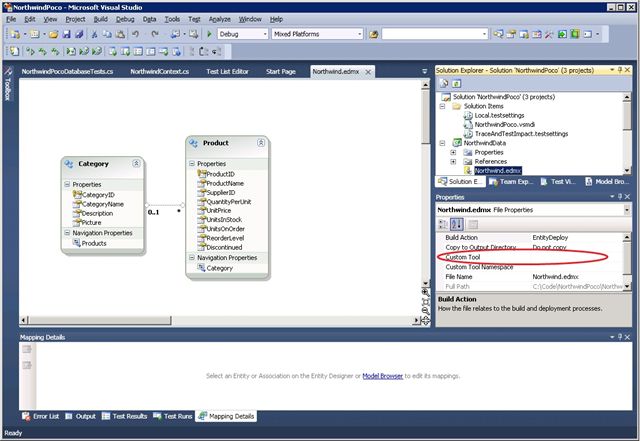Save the current file with the Save icon

(67, 34)
